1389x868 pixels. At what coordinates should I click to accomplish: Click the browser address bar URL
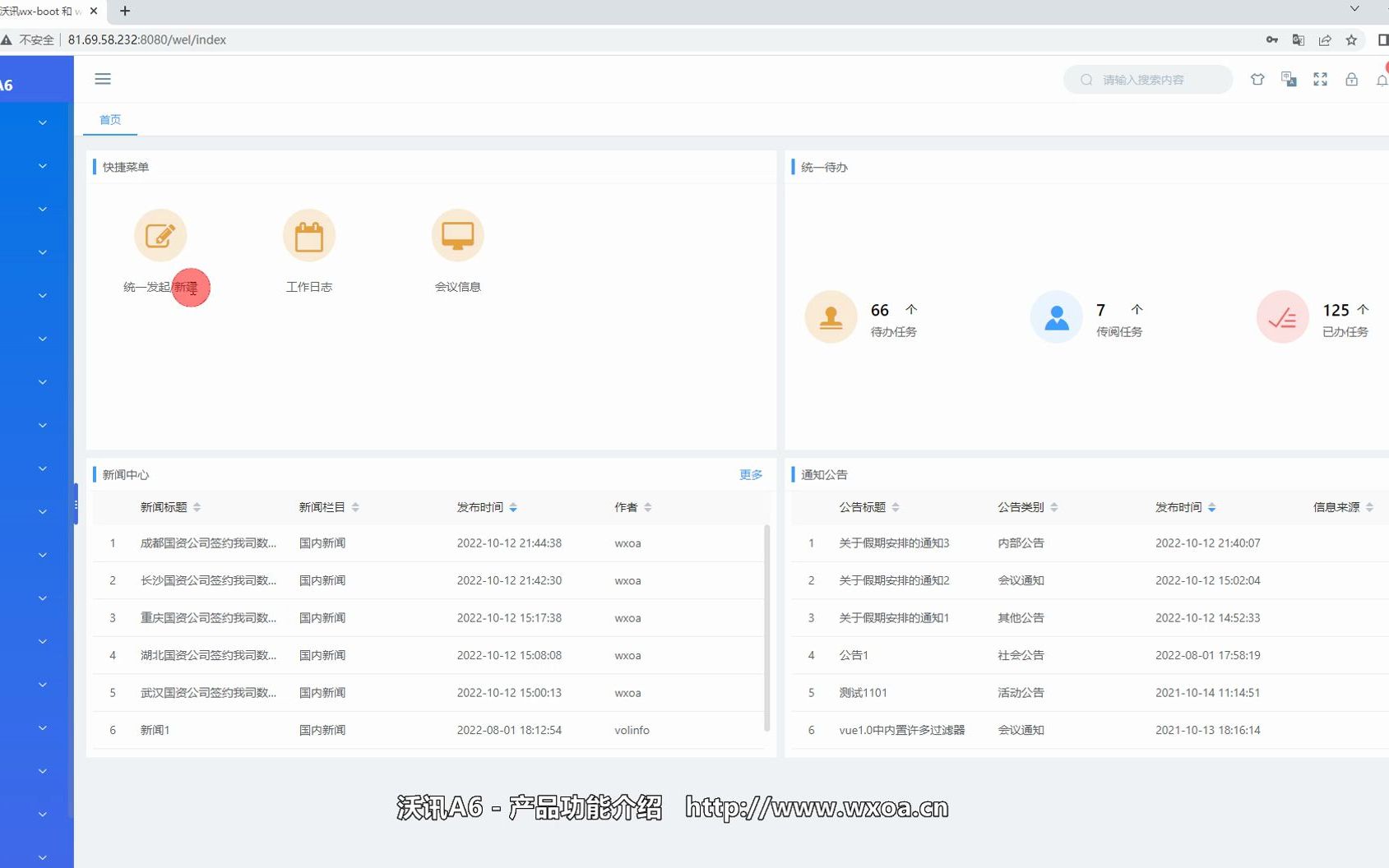coord(147,39)
